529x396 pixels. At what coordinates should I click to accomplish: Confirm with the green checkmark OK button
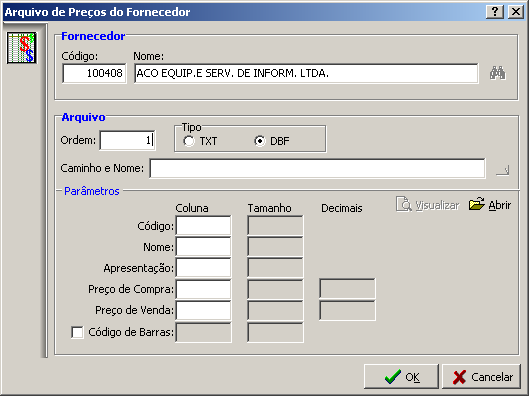401,376
